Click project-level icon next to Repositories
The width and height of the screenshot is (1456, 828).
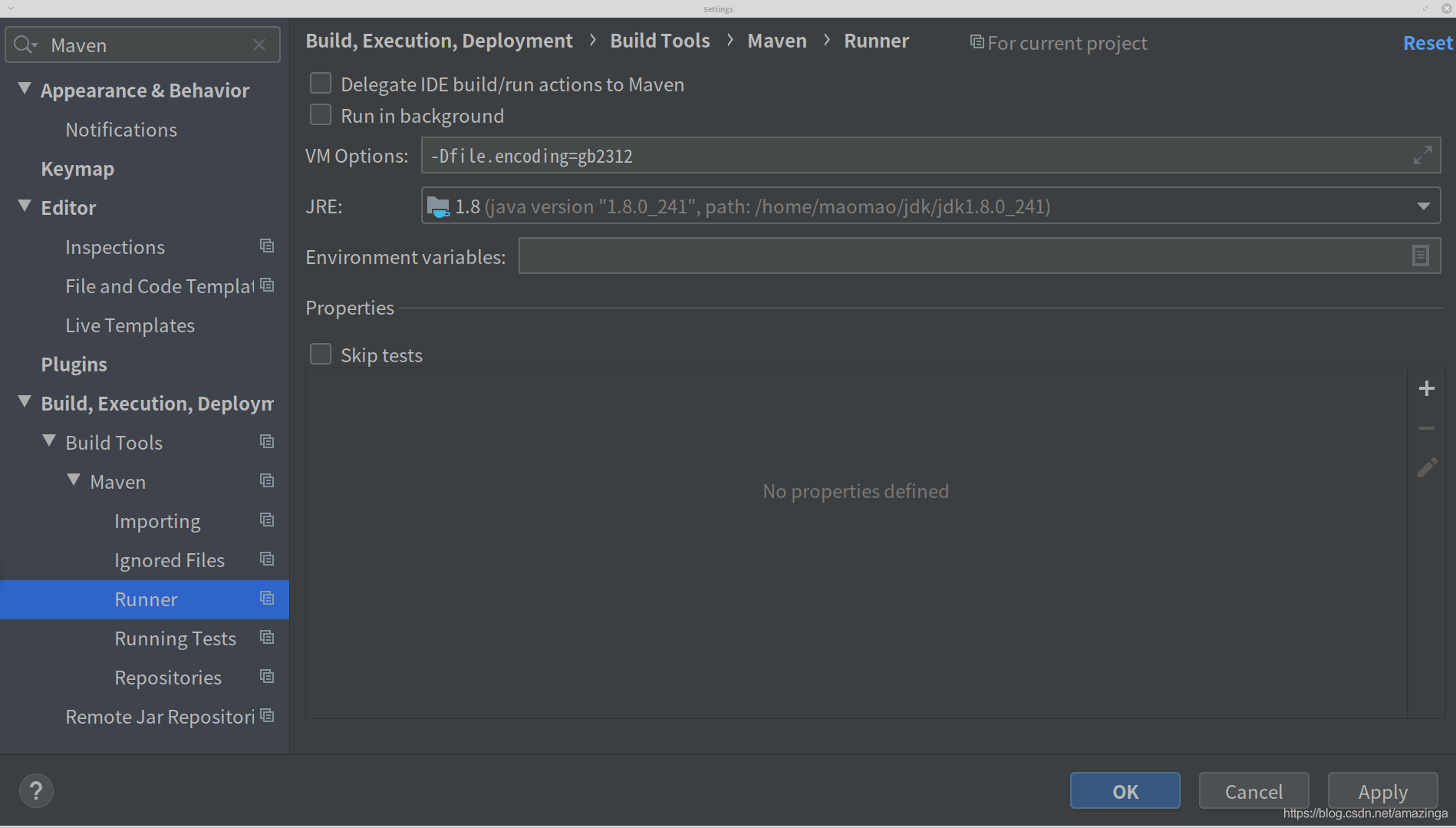[267, 676]
